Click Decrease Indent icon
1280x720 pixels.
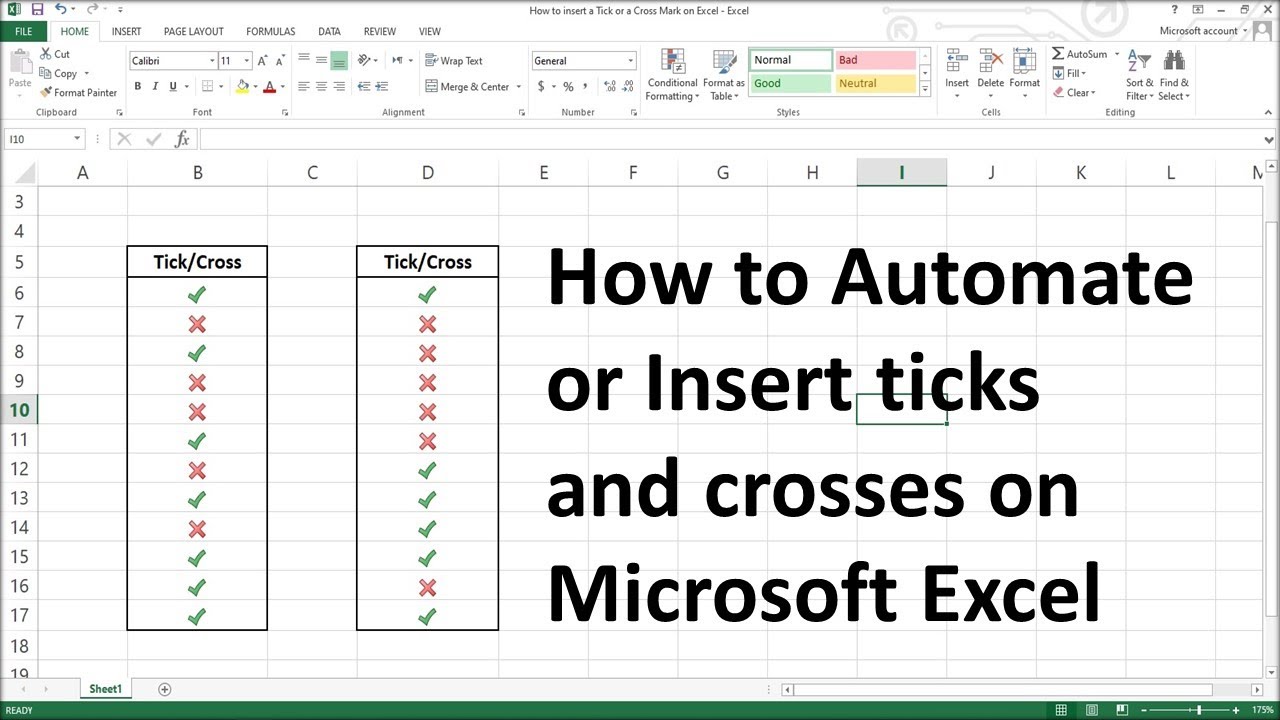click(x=364, y=87)
